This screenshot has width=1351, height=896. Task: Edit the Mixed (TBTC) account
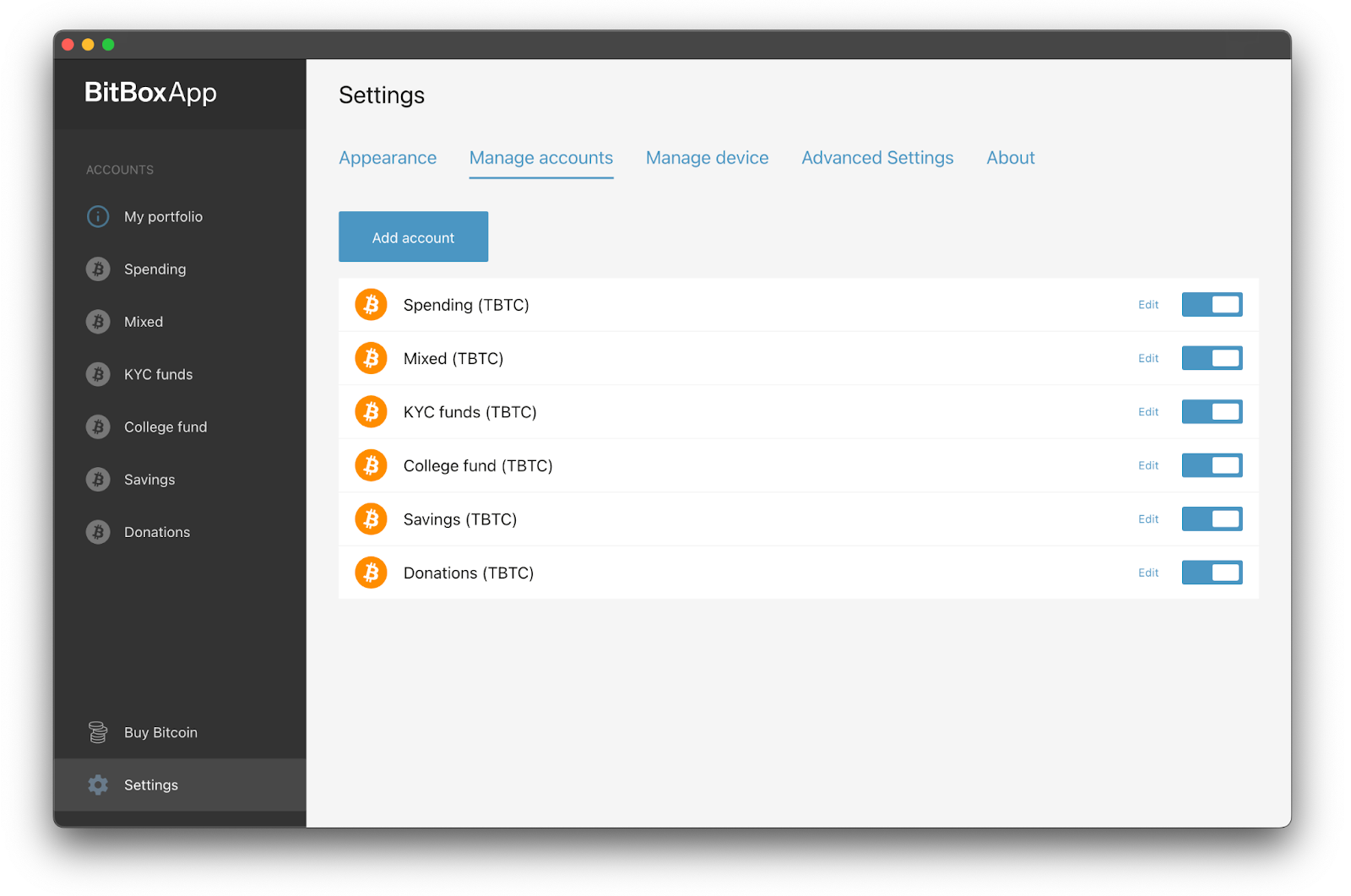tap(1148, 358)
